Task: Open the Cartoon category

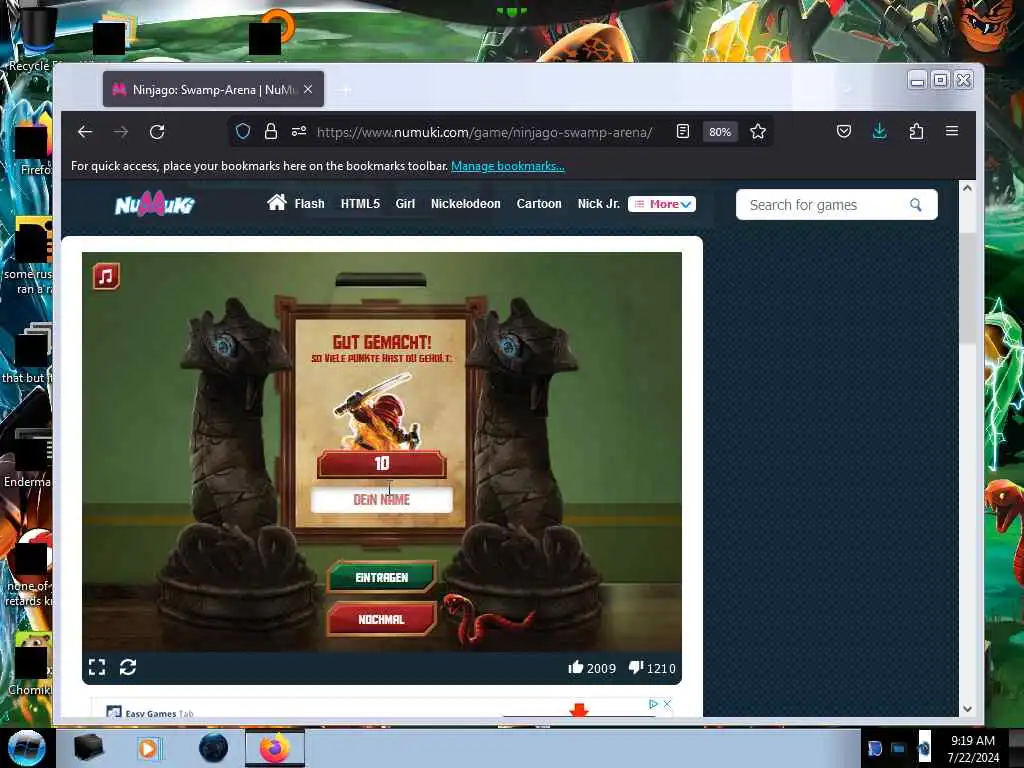Action: pos(539,204)
